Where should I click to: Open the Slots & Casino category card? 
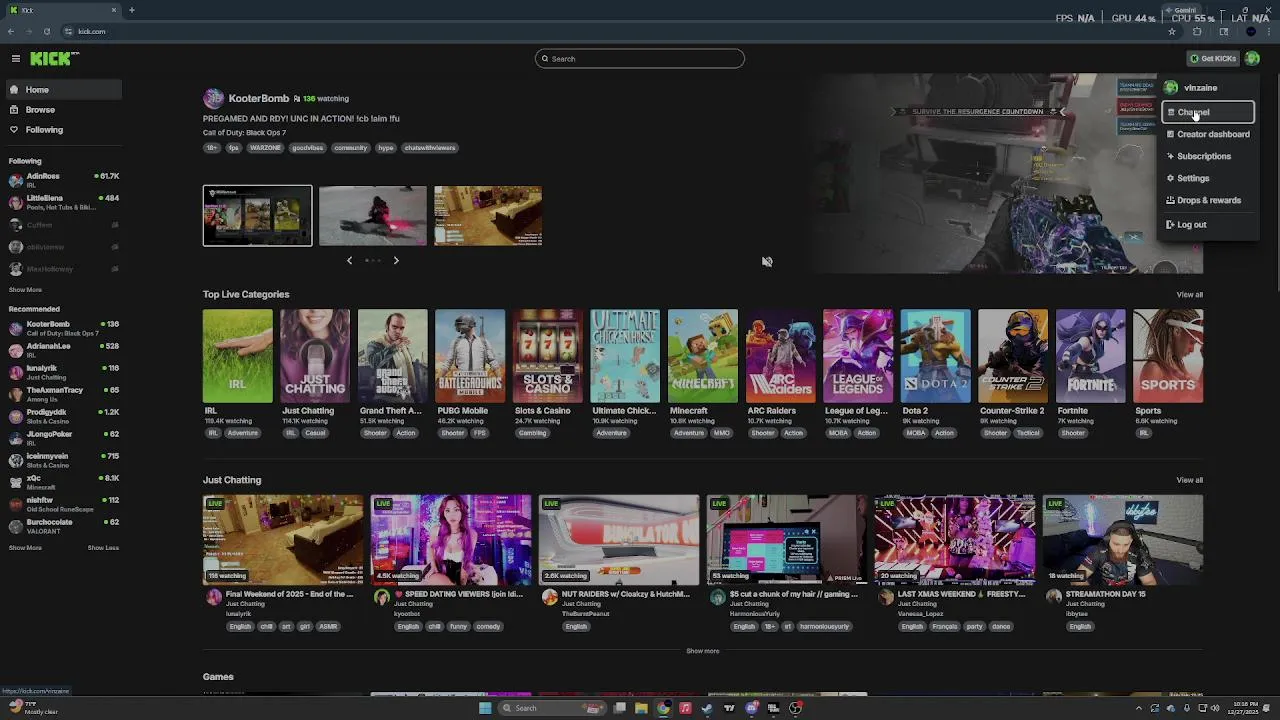click(x=548, y=356)
